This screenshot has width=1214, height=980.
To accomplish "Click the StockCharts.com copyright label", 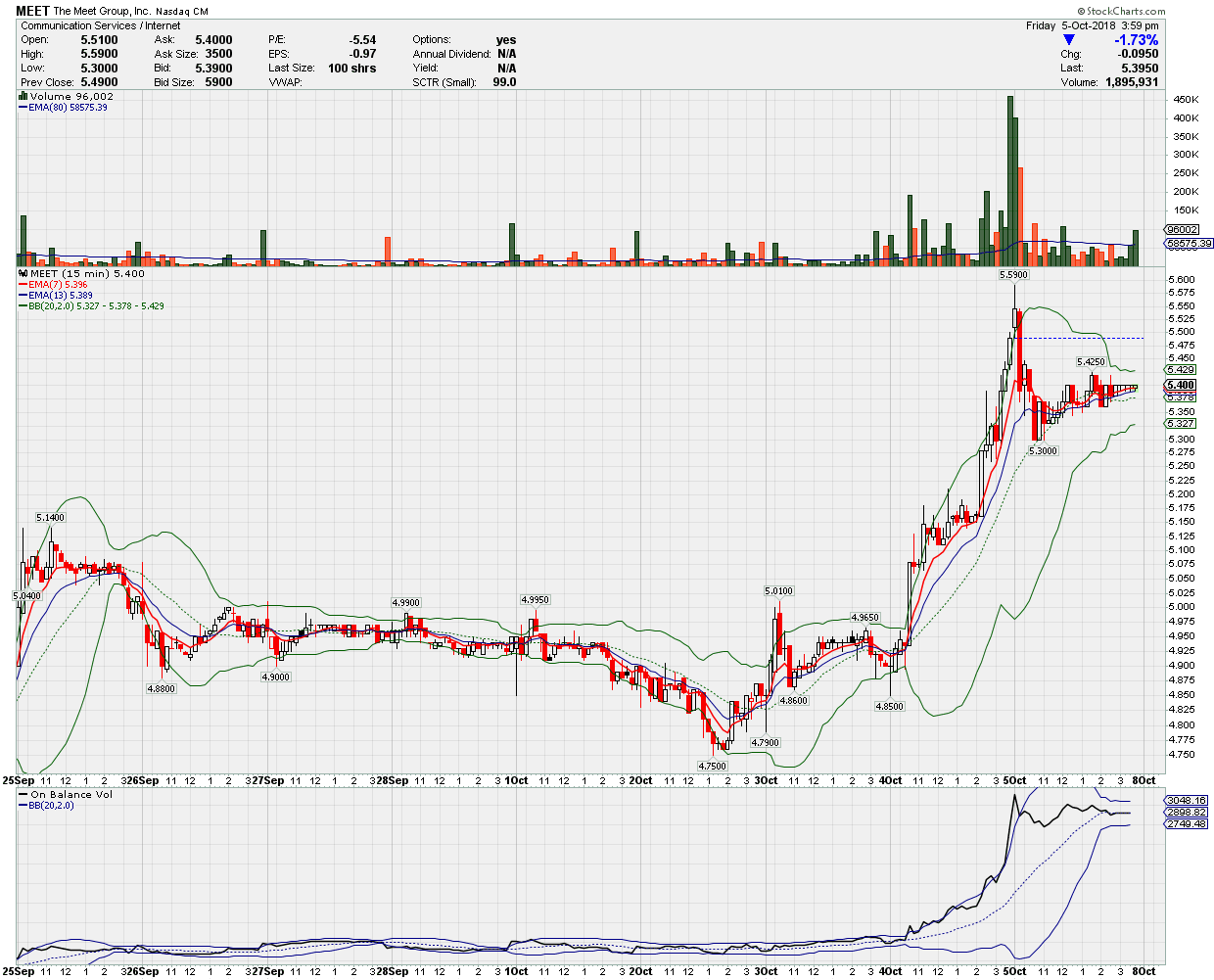I will coord(1120,12).
